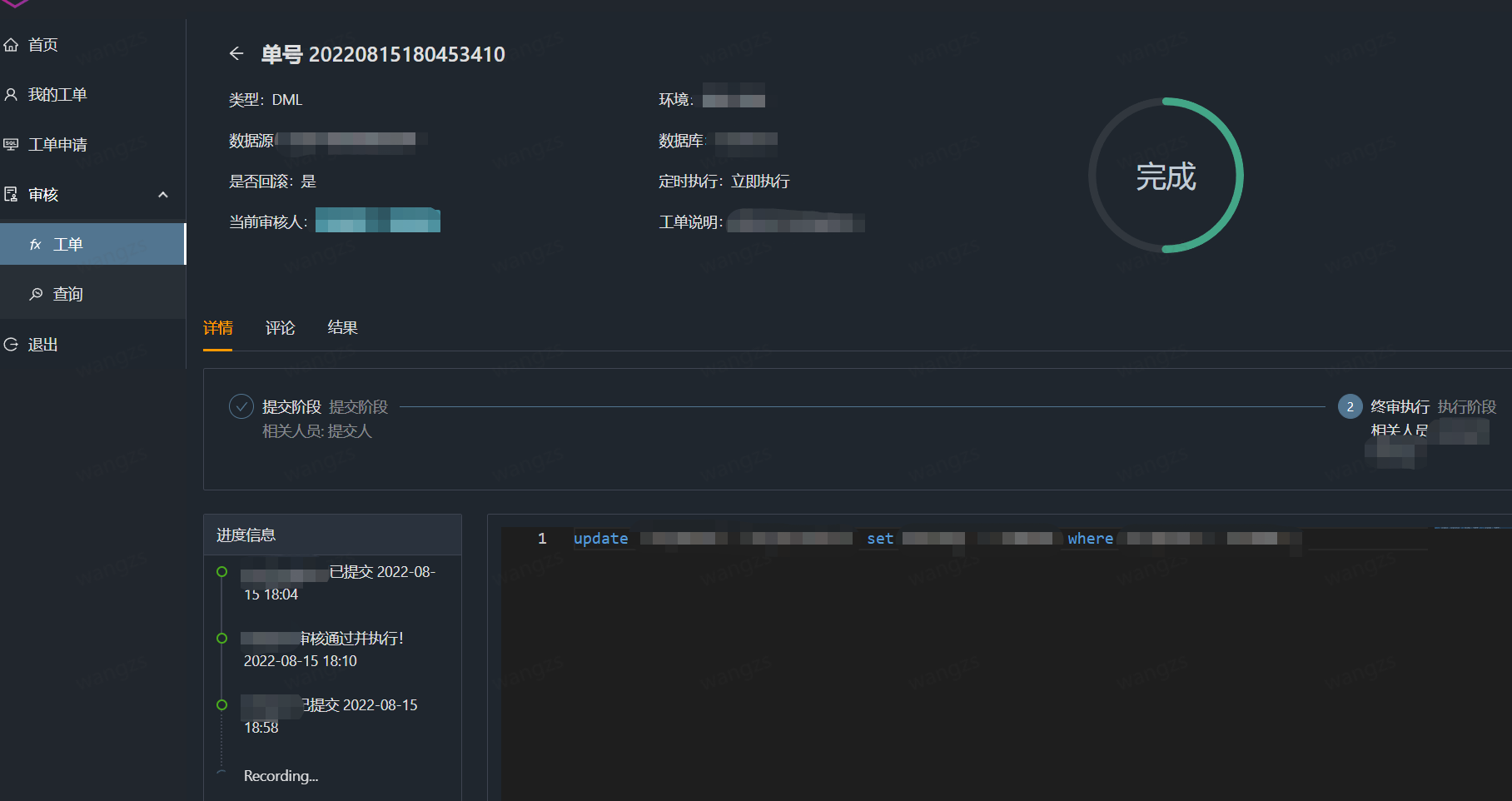The width and height of the screenshot is (1512, 801).
Task: Click the 终审执行 step title
Action: 1400,406
